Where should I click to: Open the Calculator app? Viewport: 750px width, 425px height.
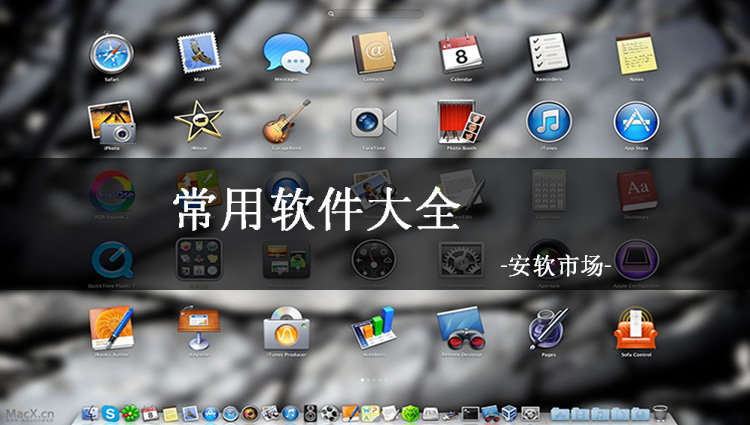tap(549, 191)
